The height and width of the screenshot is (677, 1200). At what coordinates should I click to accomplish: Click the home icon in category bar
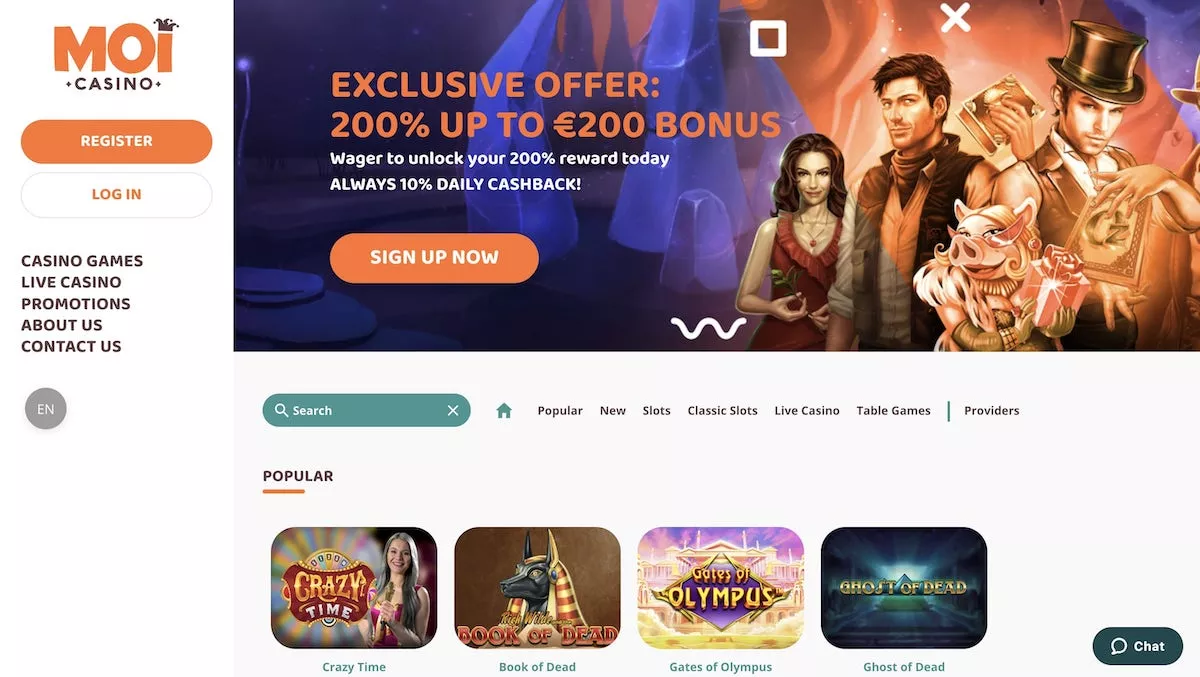[504, 411]
